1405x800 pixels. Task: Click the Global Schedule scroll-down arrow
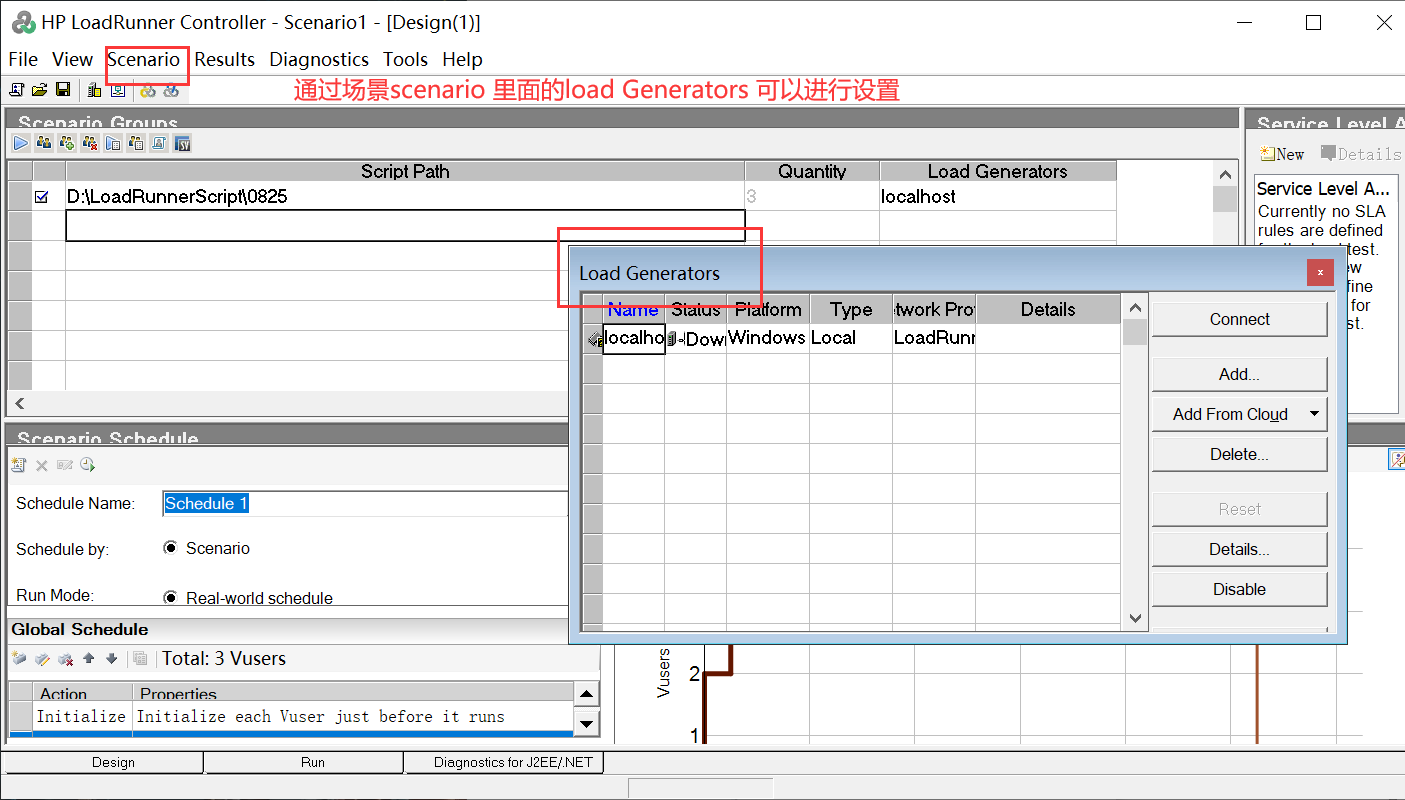587,724
